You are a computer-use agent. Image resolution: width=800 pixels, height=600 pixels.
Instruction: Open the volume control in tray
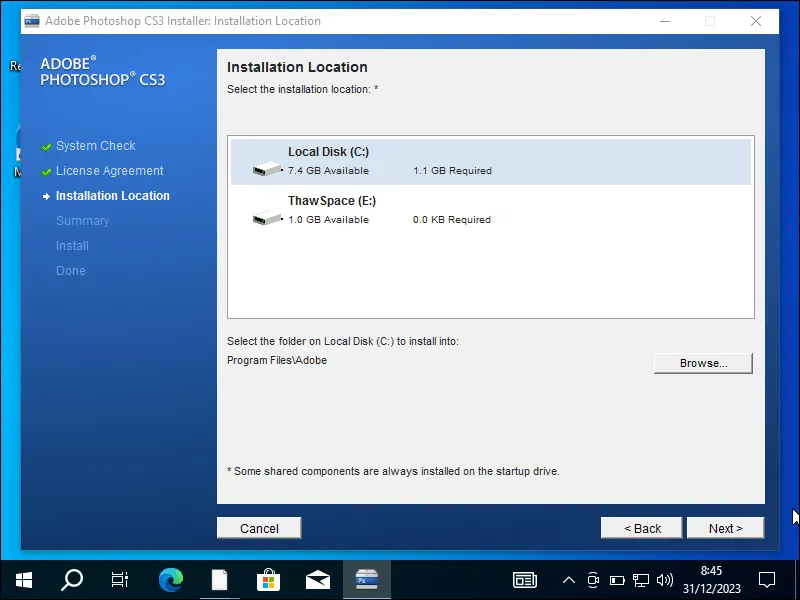point(665,579)
